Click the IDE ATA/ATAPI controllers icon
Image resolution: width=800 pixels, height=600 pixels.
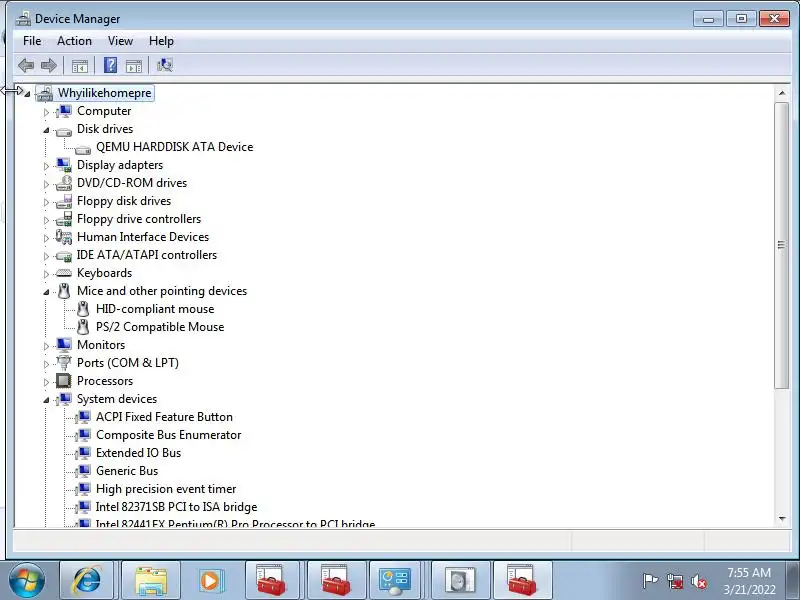[x=64, y=256]
